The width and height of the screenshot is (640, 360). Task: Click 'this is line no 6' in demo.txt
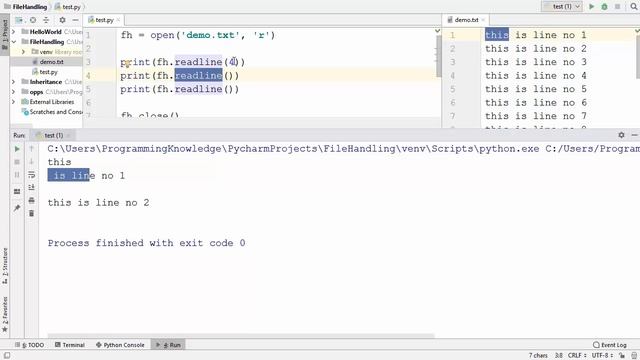coord(536,102)
